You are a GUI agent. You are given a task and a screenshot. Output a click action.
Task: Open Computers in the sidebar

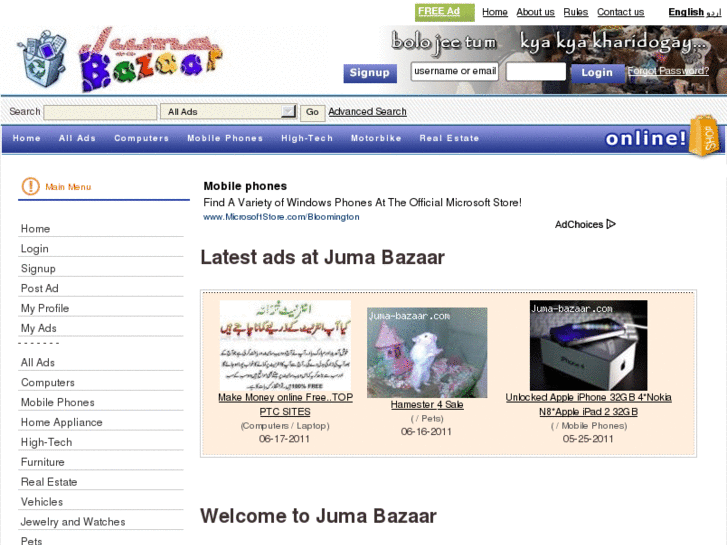(48, 383)
